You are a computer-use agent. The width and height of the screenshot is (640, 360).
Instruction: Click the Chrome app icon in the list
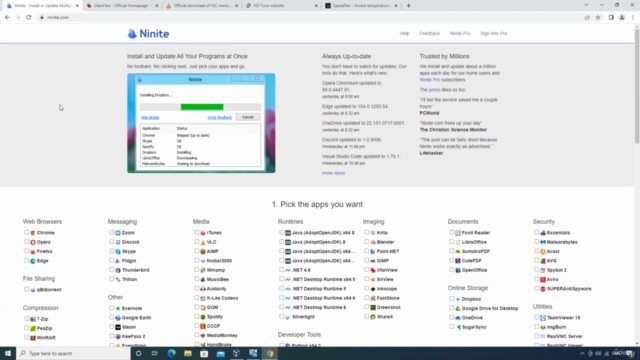pos(33,233)
